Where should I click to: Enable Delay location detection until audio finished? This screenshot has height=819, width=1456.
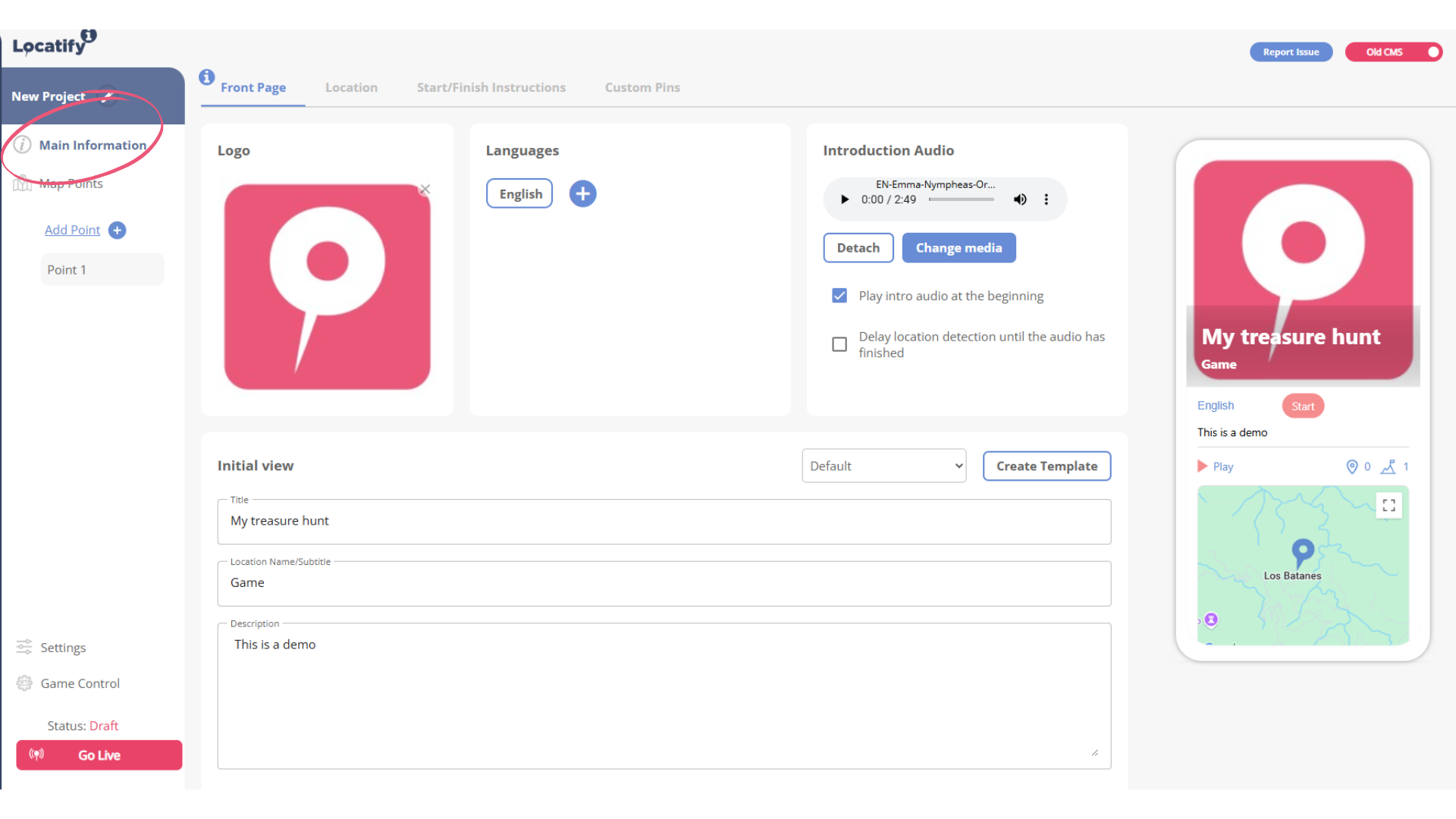(839, 344)
